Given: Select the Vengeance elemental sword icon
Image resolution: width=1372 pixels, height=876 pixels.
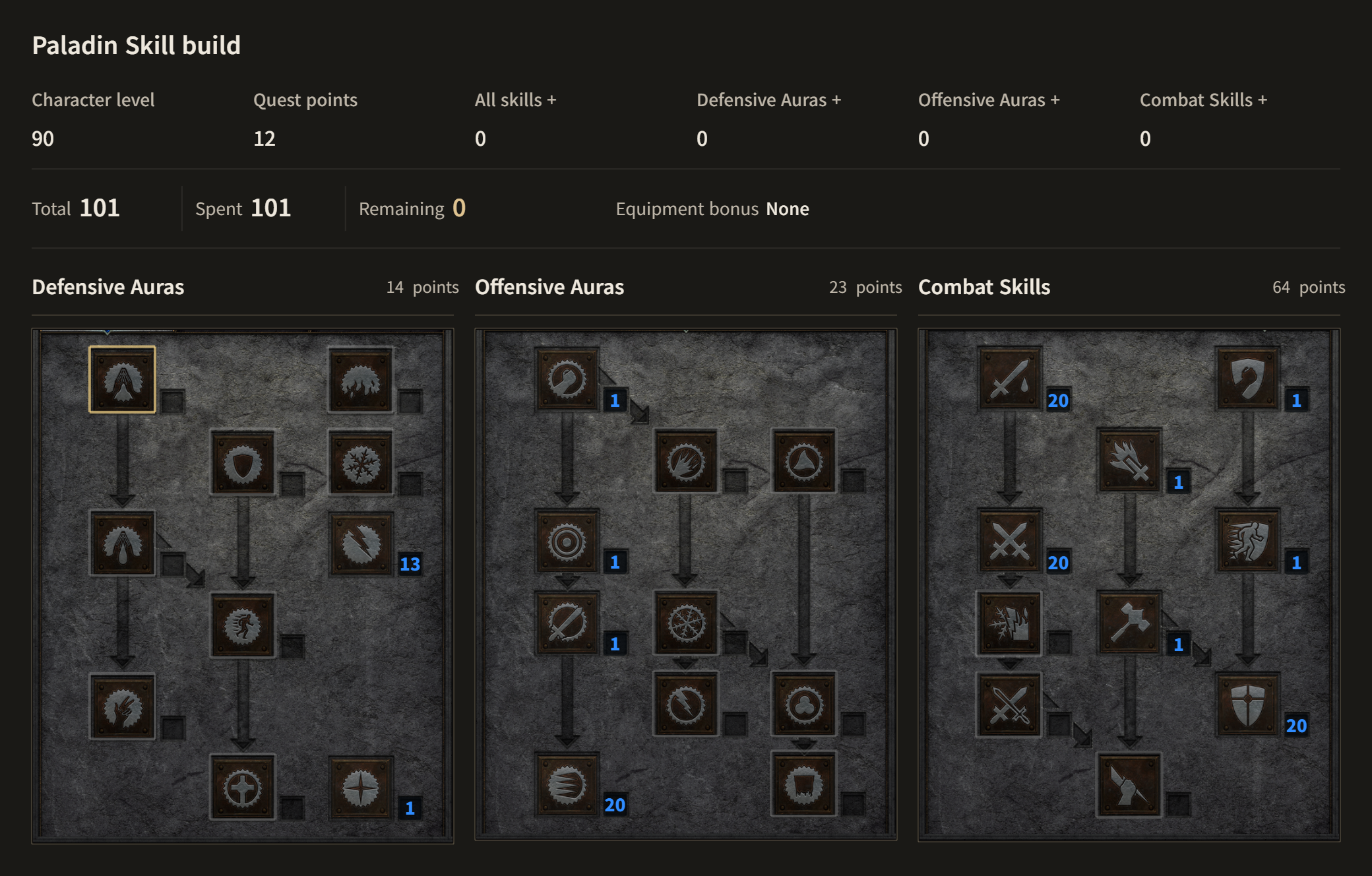Looking at the screenshot, I should [1010, 623].
